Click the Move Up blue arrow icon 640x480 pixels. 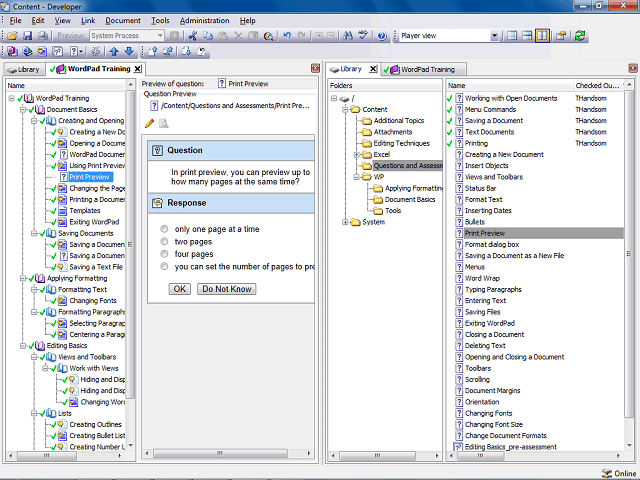point(114,51)
